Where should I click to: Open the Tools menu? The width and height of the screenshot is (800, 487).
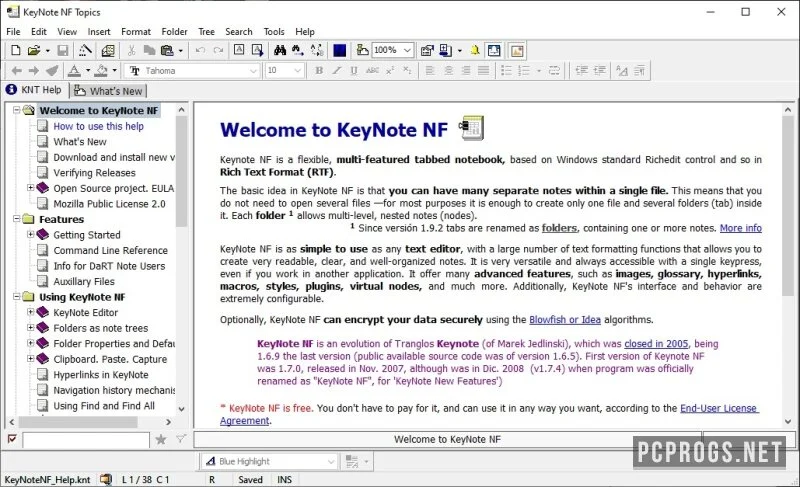pos(274,32)
